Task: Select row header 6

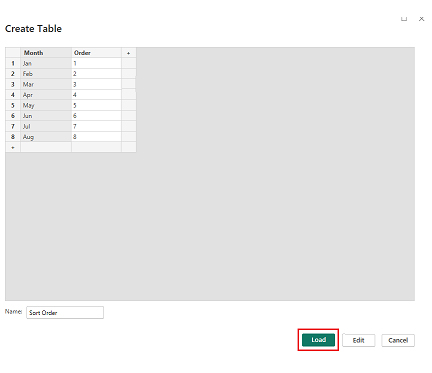Action: pyautogui.click(x=13, y=116)
